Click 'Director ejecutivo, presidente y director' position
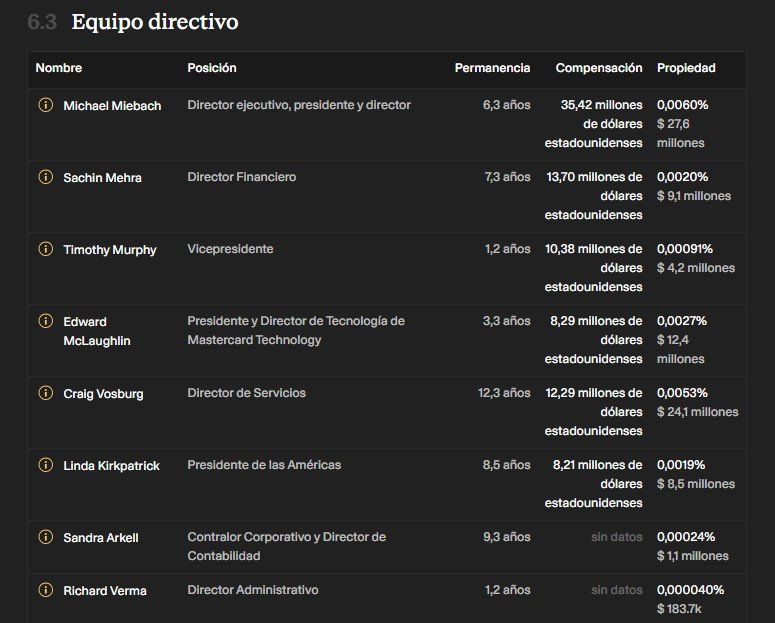775x623 pixels. [299, 105]
